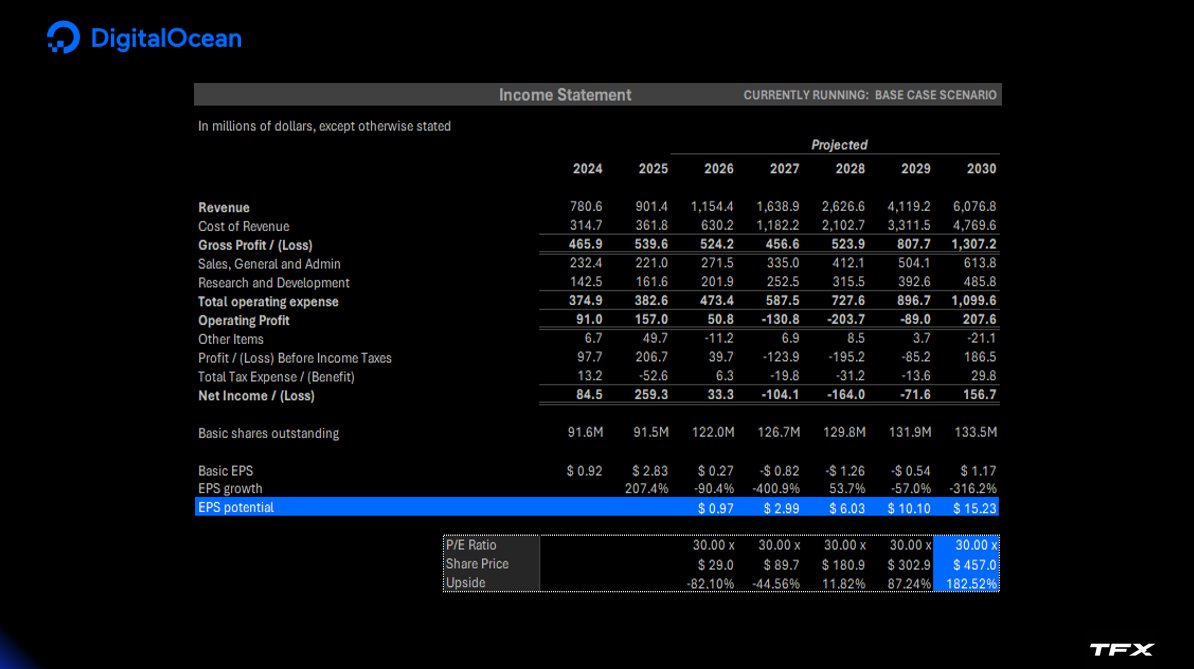The image size is (1194, 669).
Task: Select 2028 pre-tax loss value -195.2
Action: tap(846, 357)
